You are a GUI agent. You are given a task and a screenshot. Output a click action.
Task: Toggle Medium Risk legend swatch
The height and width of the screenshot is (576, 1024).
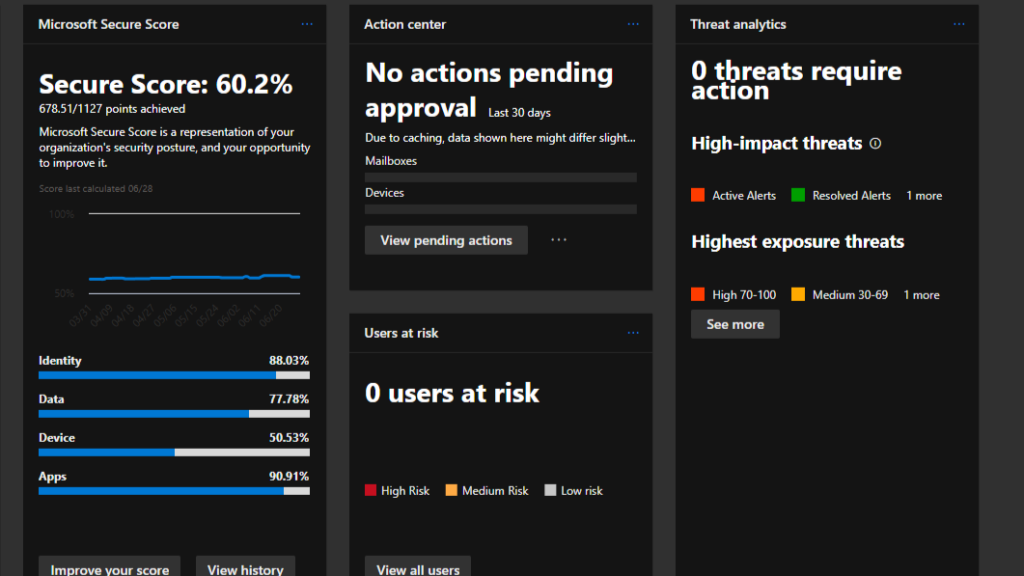click(x=451, y=490)
